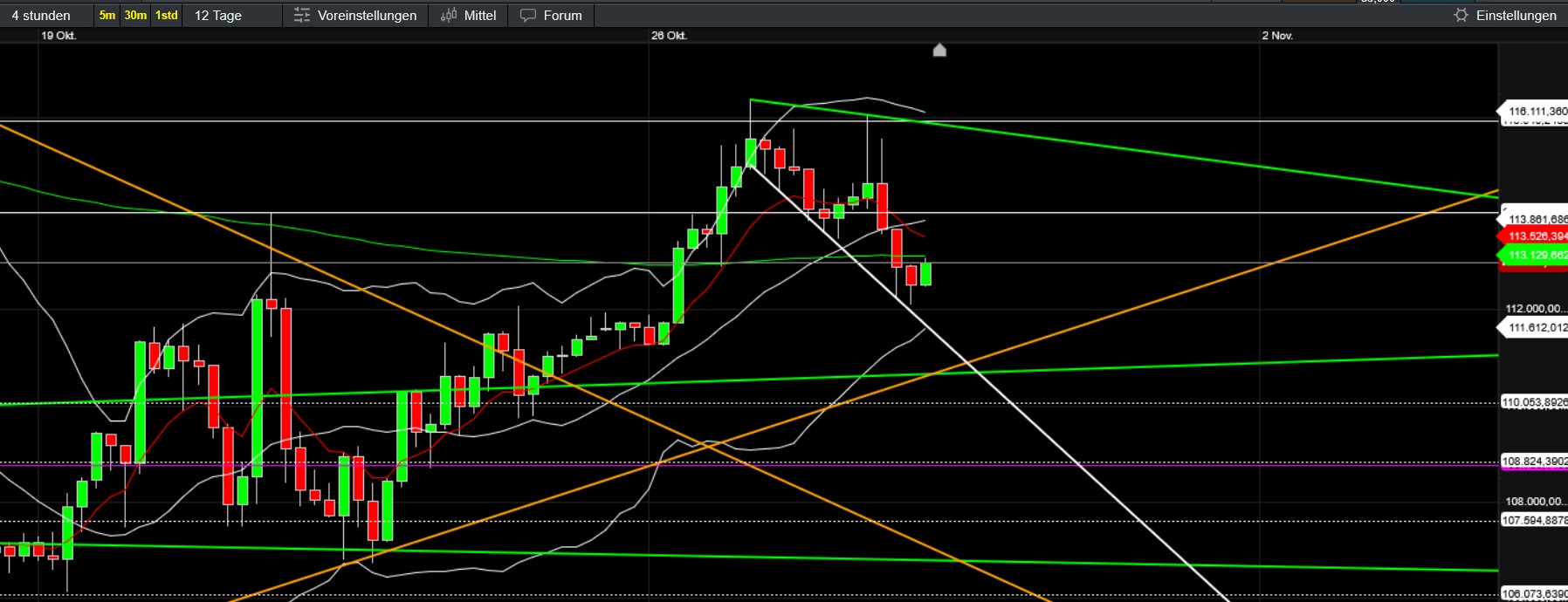Open the '12 Tage' time range dropdown

(218, 16)
